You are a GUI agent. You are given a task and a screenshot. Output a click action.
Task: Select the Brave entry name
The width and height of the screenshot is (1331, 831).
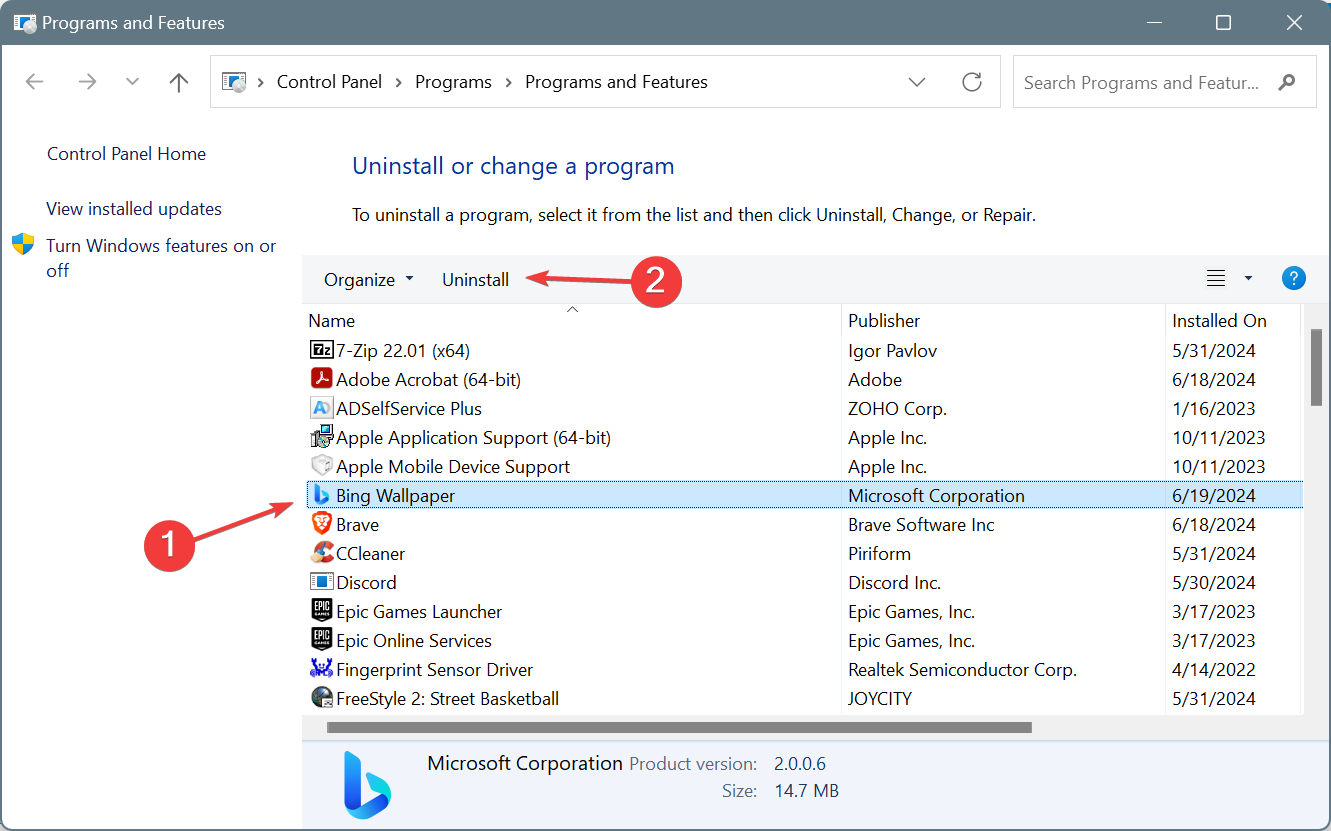pos(357,525)
